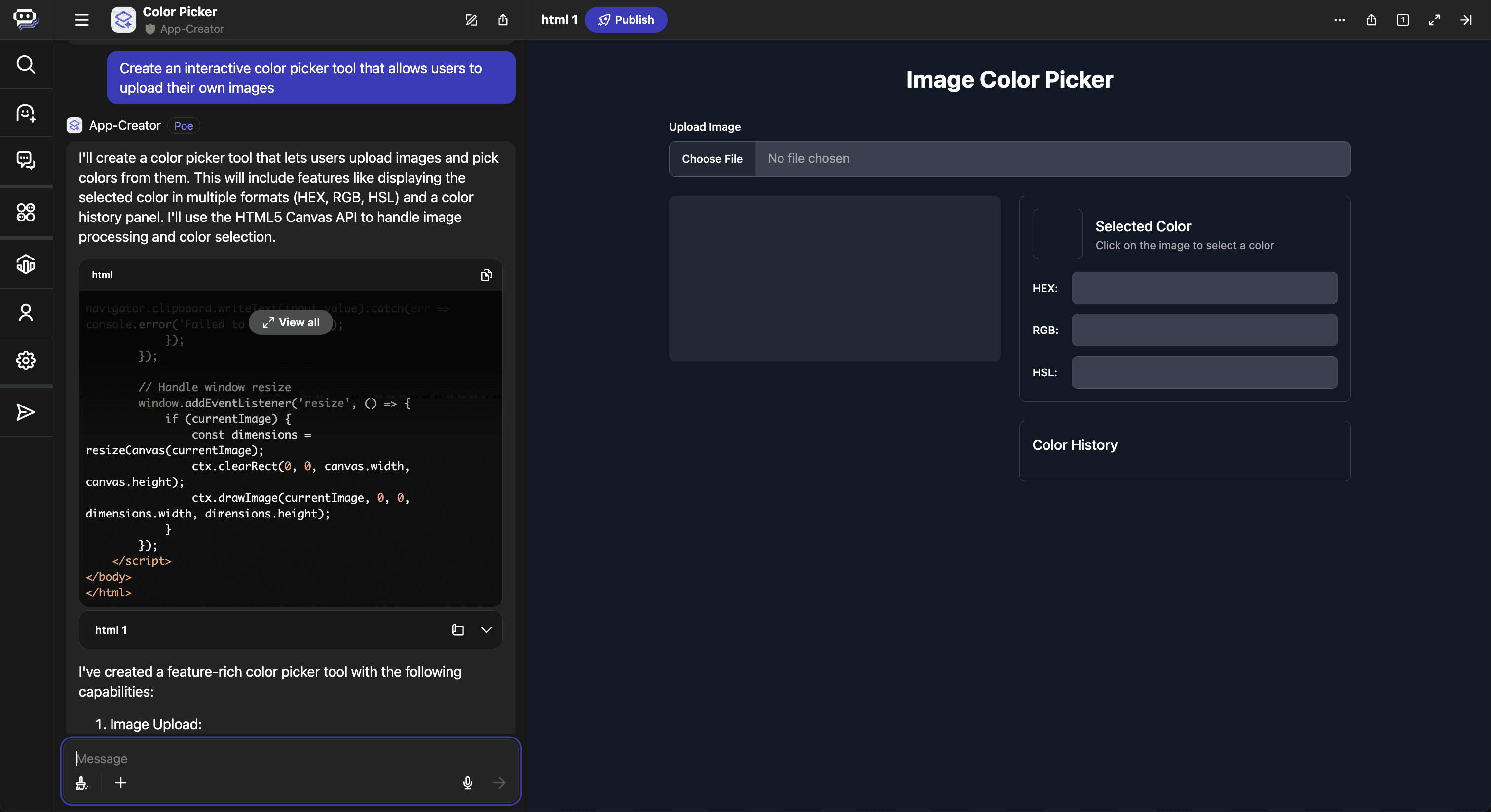Screen dimensions: 1491x812
Task: Open the settings gear in sidebar
Action: pyautogui.click(x=26, y=361)
